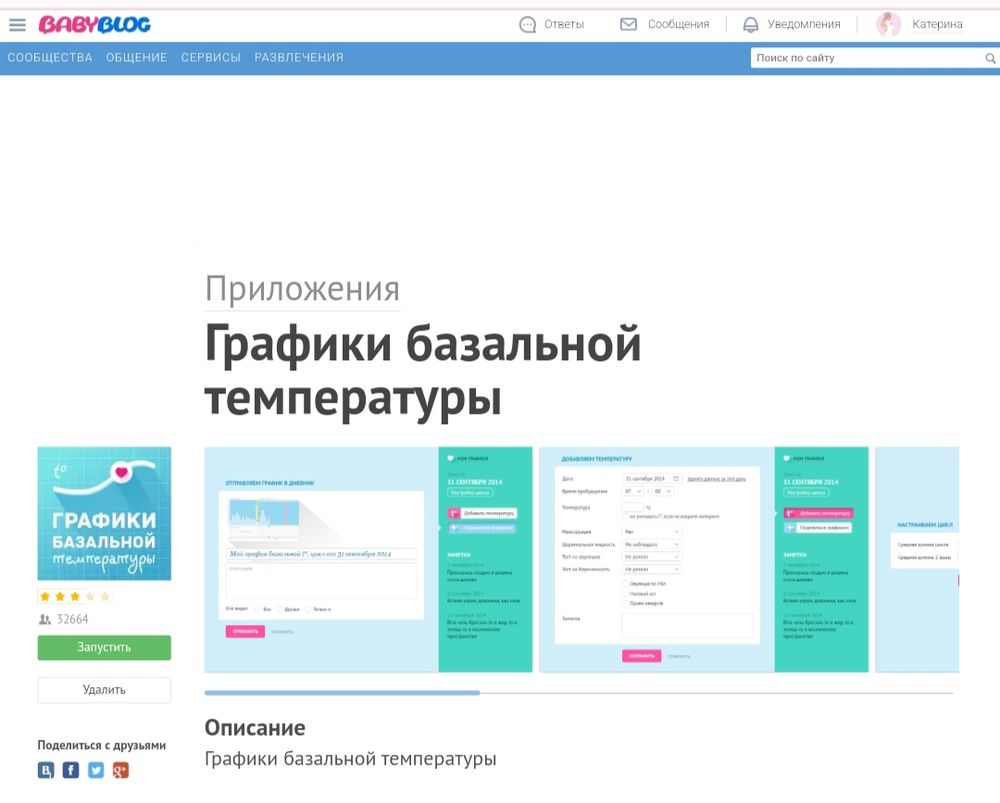Select the Половой акт radio option
This screenshot has width=1000, height=803.
tap(625, 592)
